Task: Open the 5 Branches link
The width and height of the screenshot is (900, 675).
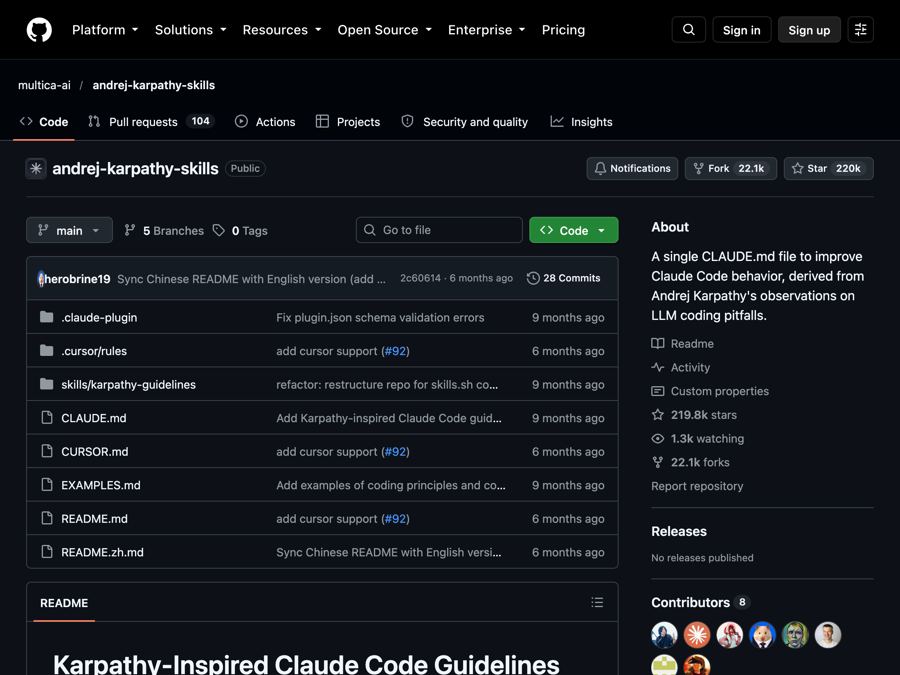Action: pyautogui.click(x=166, y=230)
